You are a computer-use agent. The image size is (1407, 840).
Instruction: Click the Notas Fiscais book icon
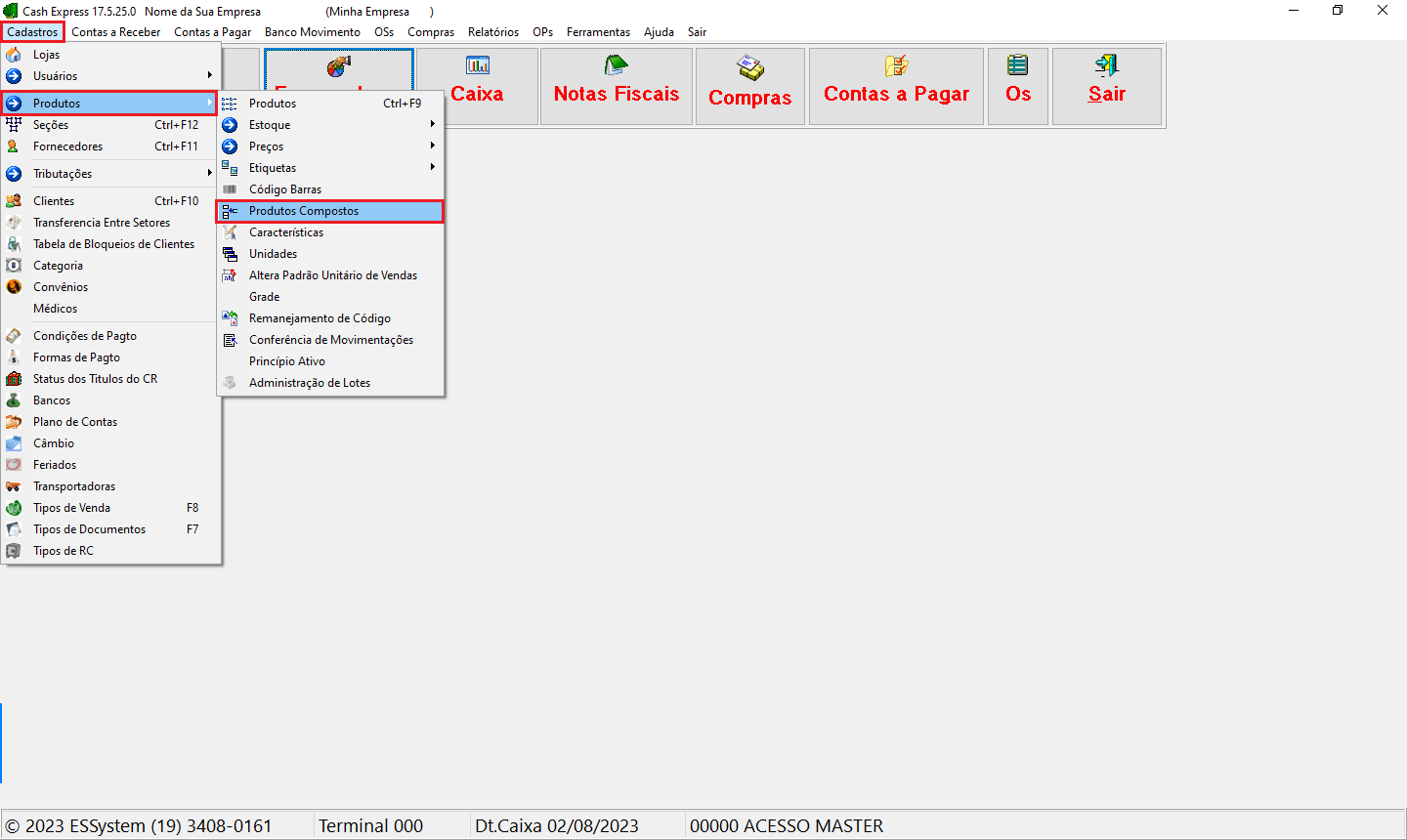(x=617, y=65)
